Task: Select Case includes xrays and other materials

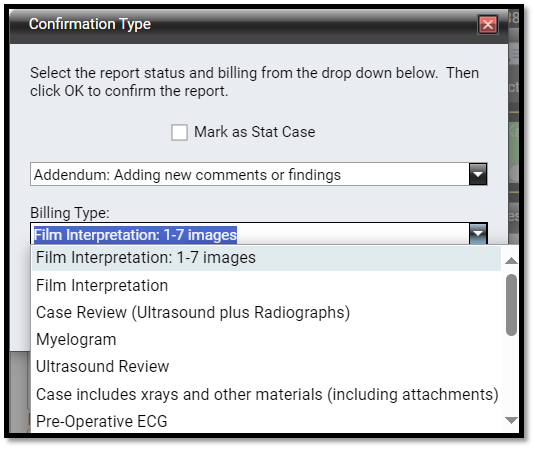Action: tap(266, 394)
